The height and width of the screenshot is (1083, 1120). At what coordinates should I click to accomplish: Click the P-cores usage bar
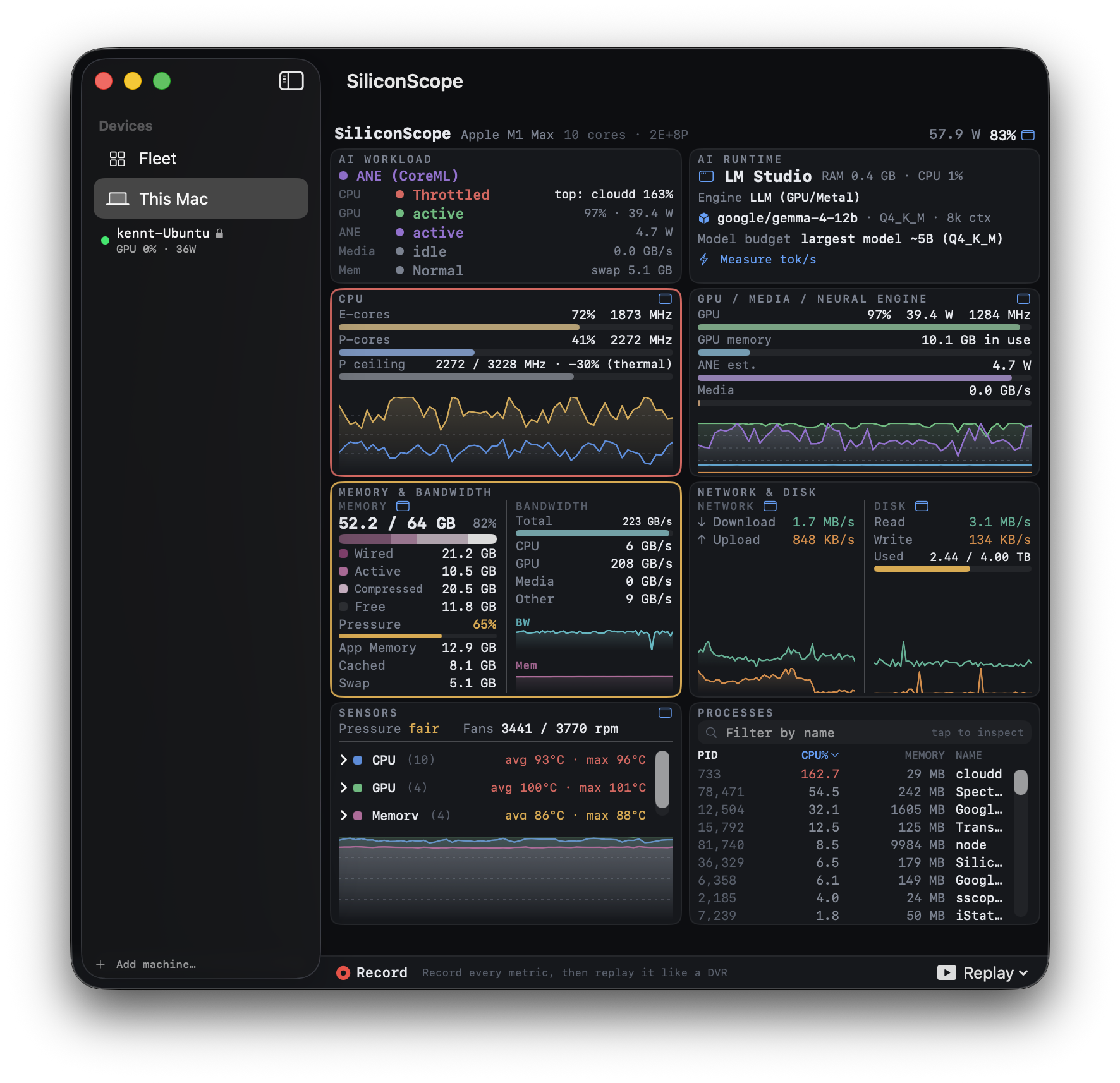click(506, 353)
